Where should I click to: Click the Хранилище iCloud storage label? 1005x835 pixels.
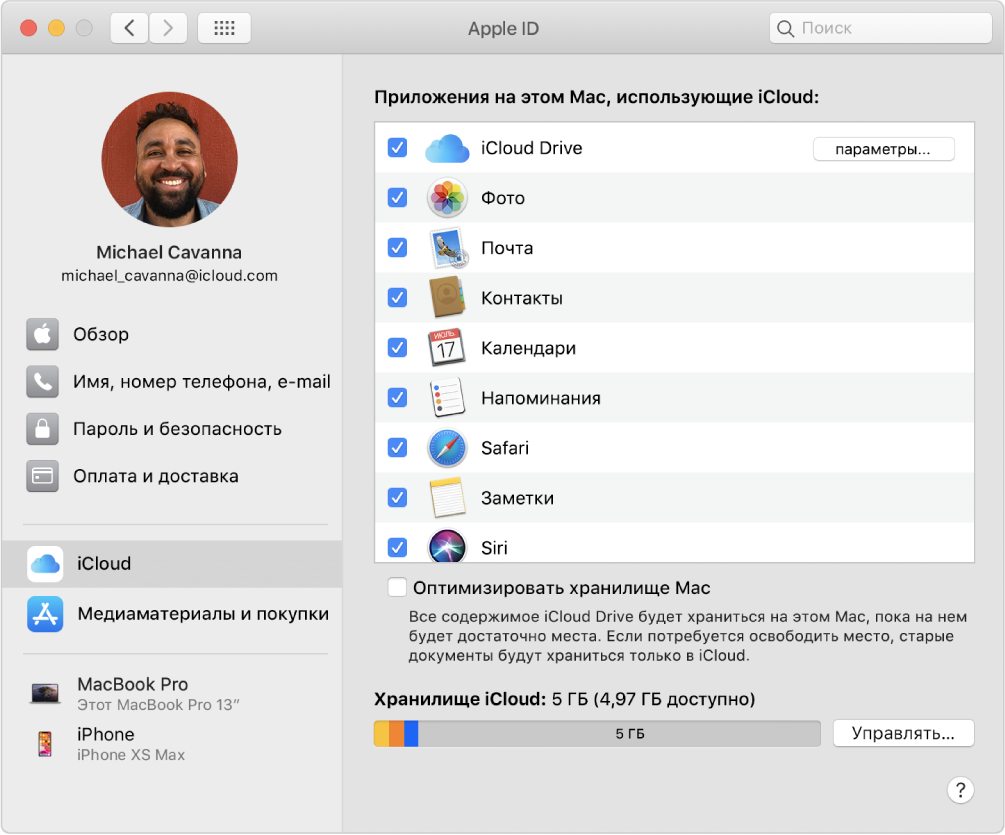[x=460, y=699]
